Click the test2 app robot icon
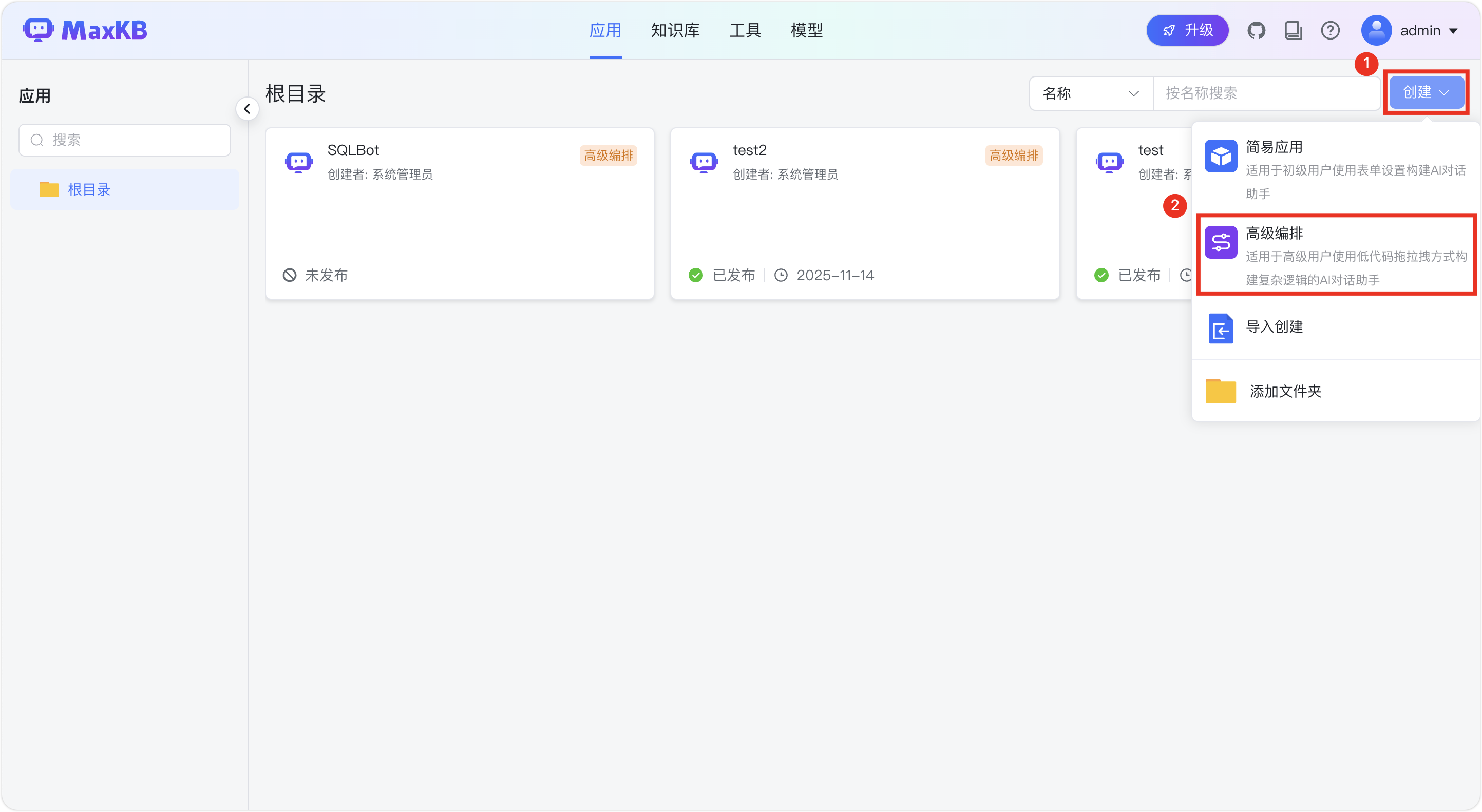Viewport: 1482px width, 812px height. click(x=704, y=162)
